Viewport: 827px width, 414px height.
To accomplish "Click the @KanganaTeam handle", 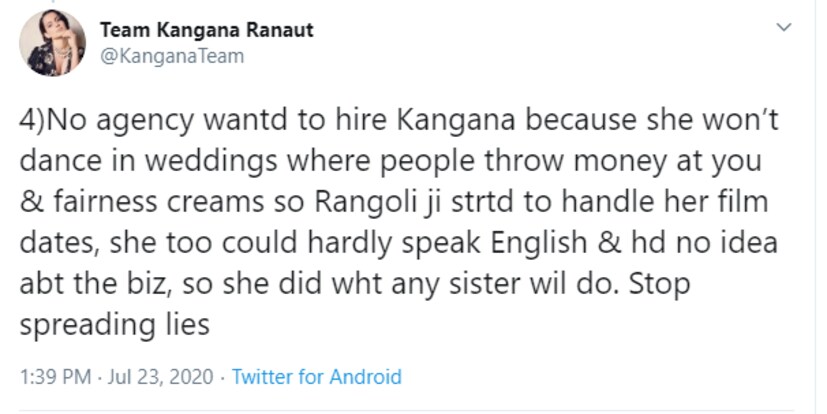I will [x=171, y=56].
